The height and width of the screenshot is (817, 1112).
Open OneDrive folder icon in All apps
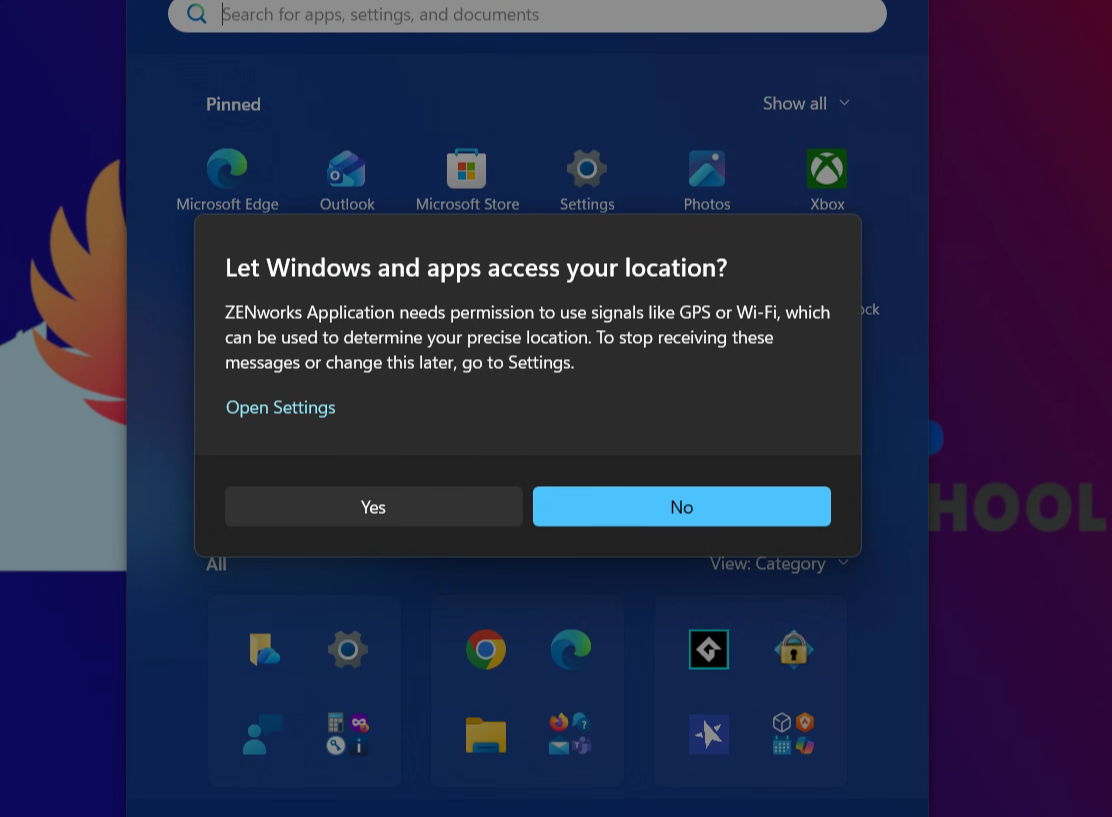(264, 649)
